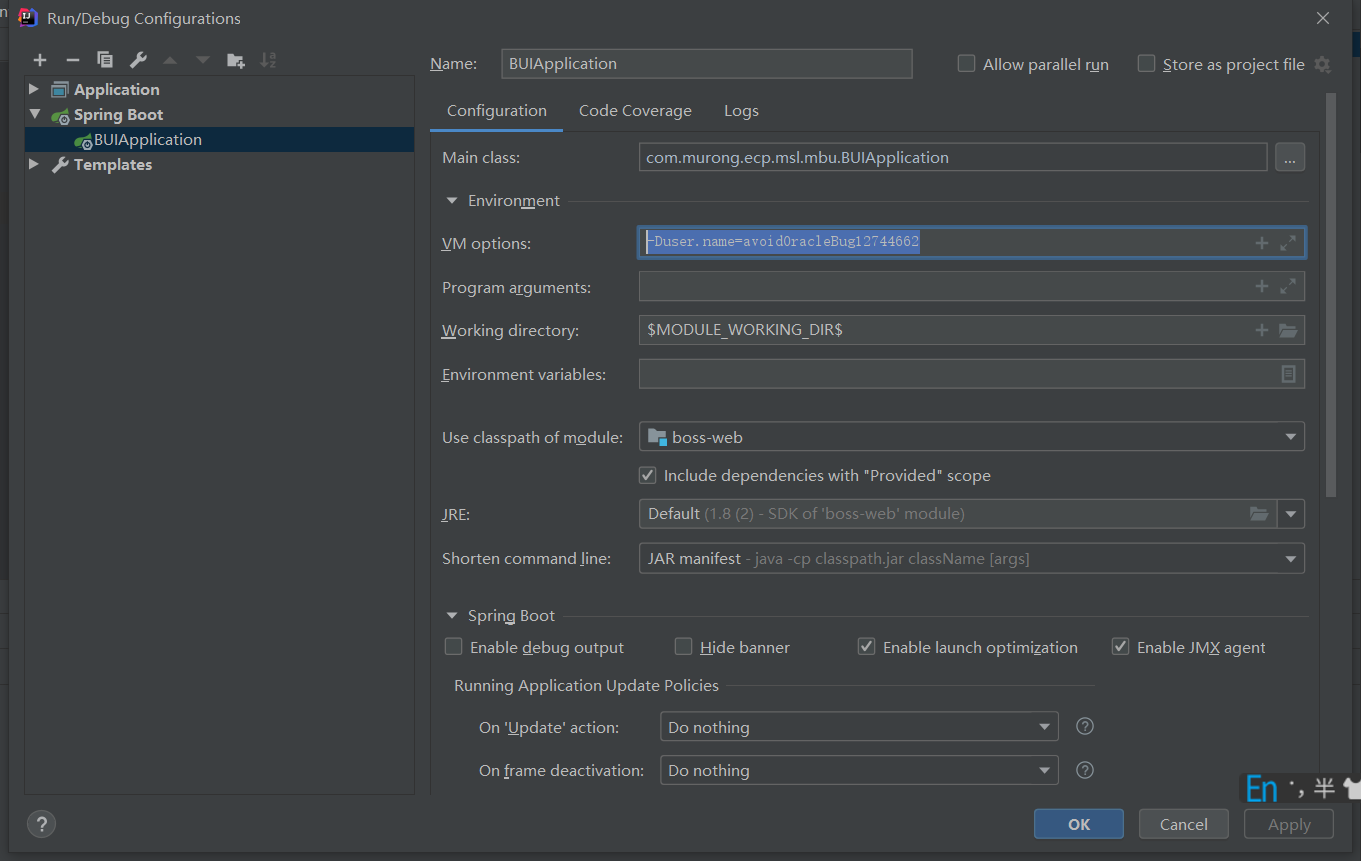
Task: Click into the Name field
Action: 707,64
